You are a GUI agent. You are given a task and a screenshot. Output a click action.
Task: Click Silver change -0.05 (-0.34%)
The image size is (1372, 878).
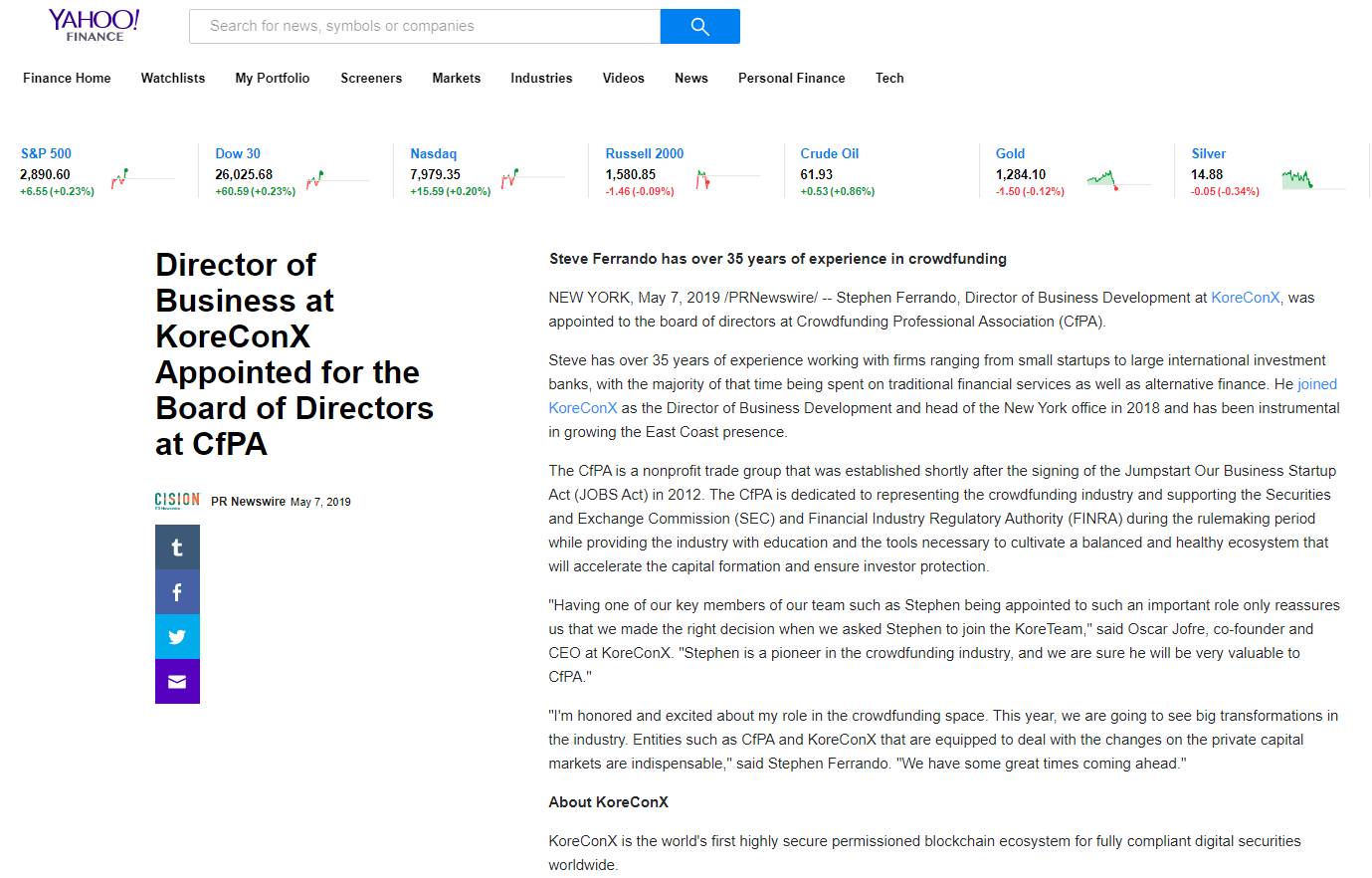(x=1225, y=191)
